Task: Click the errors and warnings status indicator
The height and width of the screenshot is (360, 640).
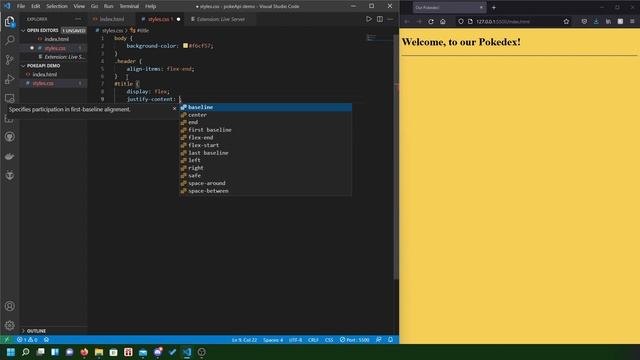Action: [x=27, y=340]
